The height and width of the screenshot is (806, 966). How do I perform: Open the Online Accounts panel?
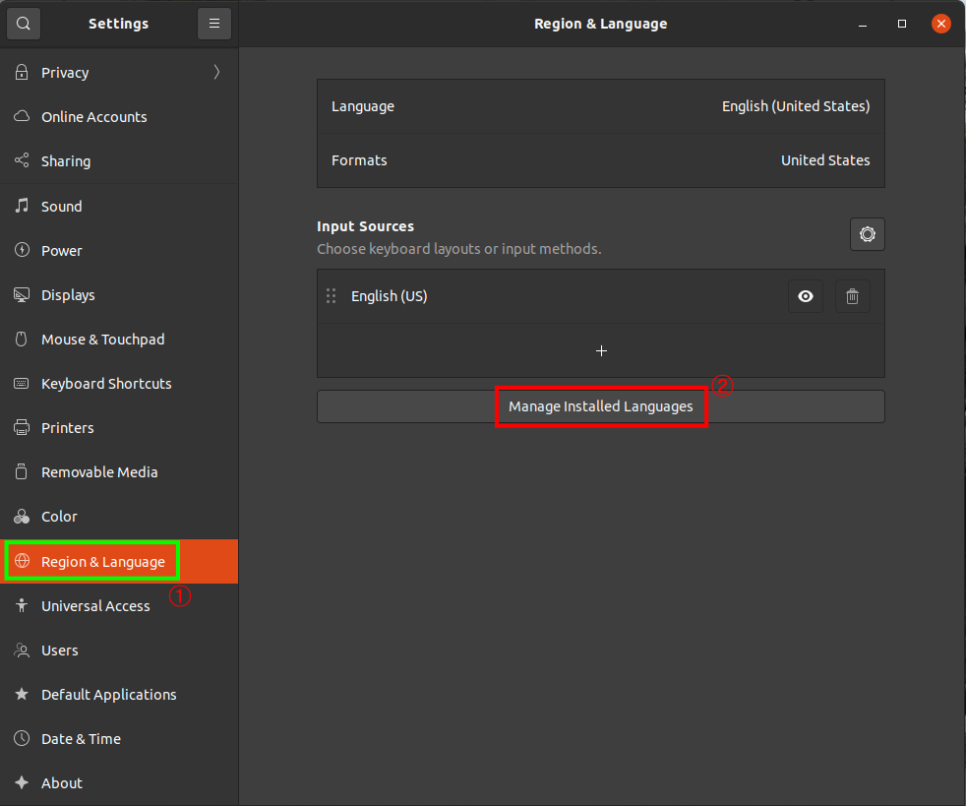[x=119, y=116]
